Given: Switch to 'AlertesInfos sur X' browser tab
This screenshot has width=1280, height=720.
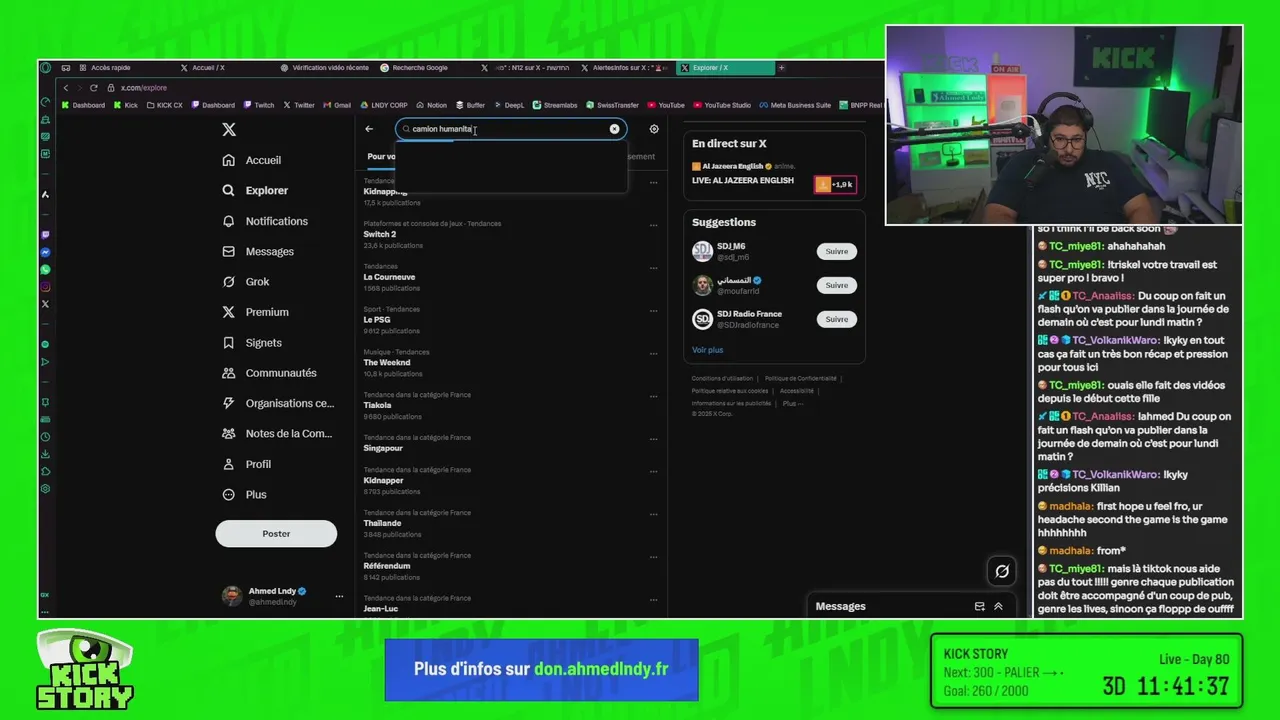Looking at the screenshot, I should point(625,68).
